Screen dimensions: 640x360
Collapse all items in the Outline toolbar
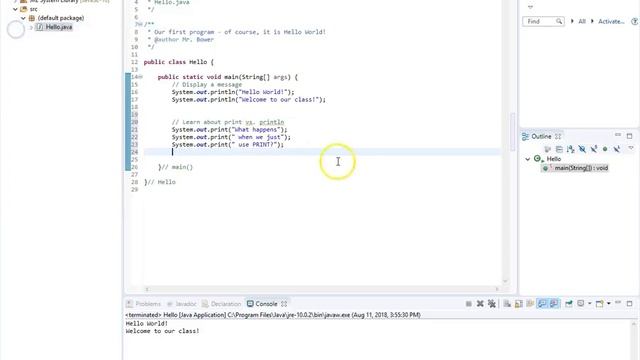tap(559, 149)
